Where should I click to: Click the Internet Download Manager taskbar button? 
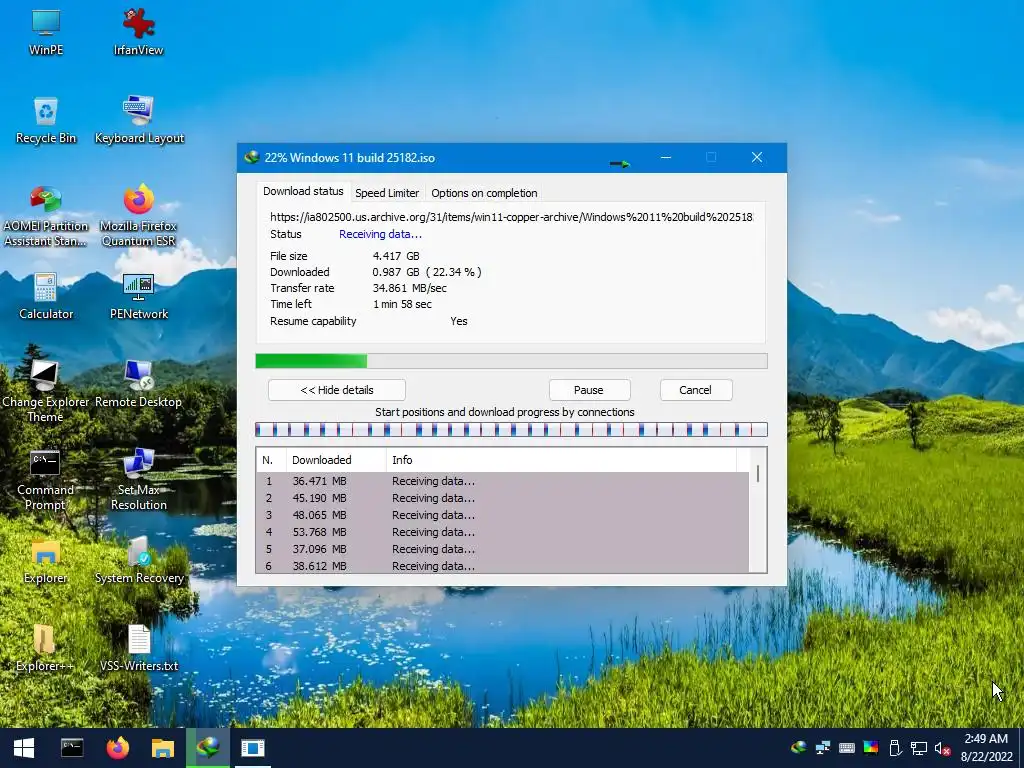[208, 748]
